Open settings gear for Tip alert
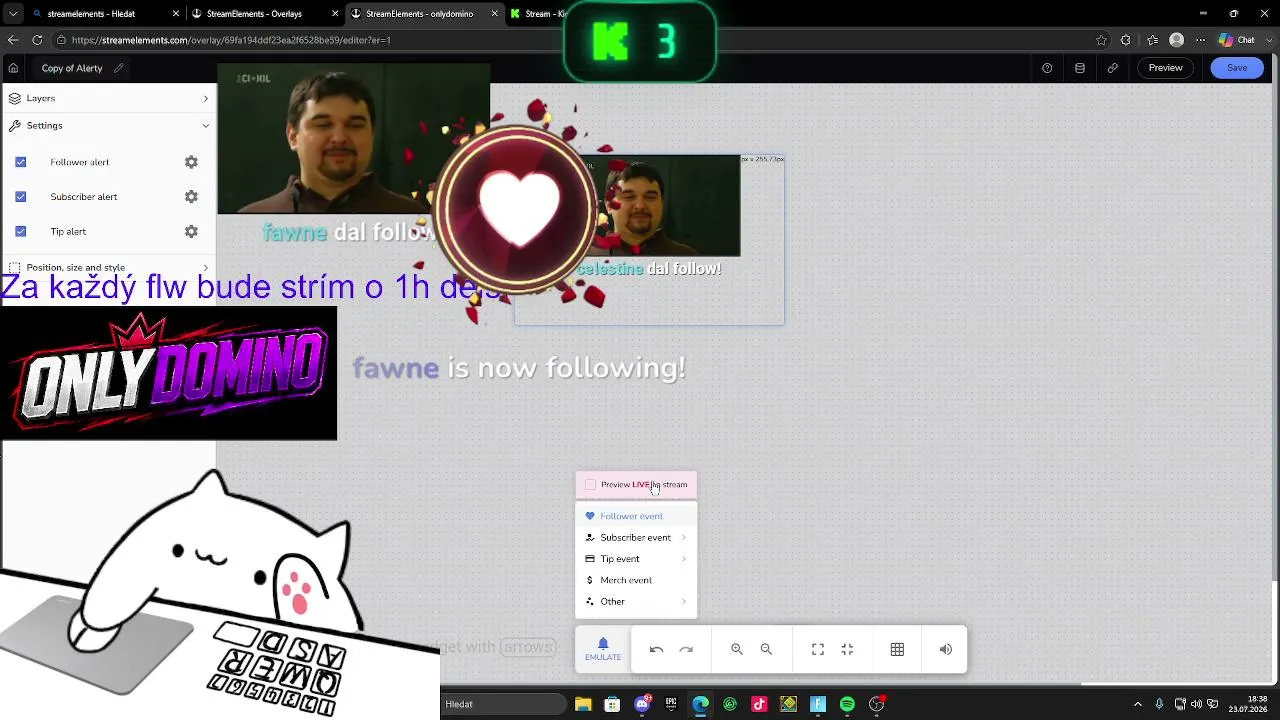The width and height of the screenshot is (1280, 720). tap(191, 232)
